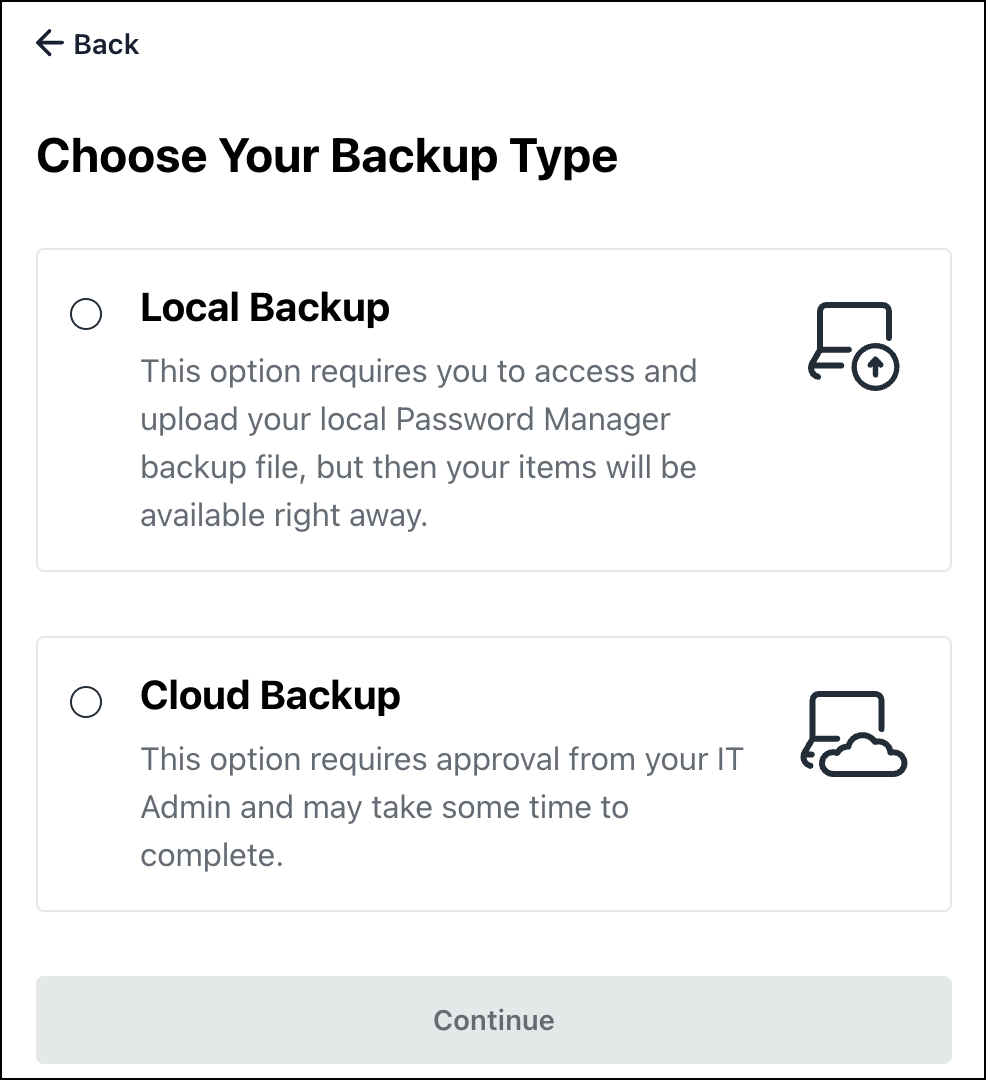This screenshot has height=1080, width=986.
Task: Select the Cloud Backup radio button
Action: coord(86,702)
